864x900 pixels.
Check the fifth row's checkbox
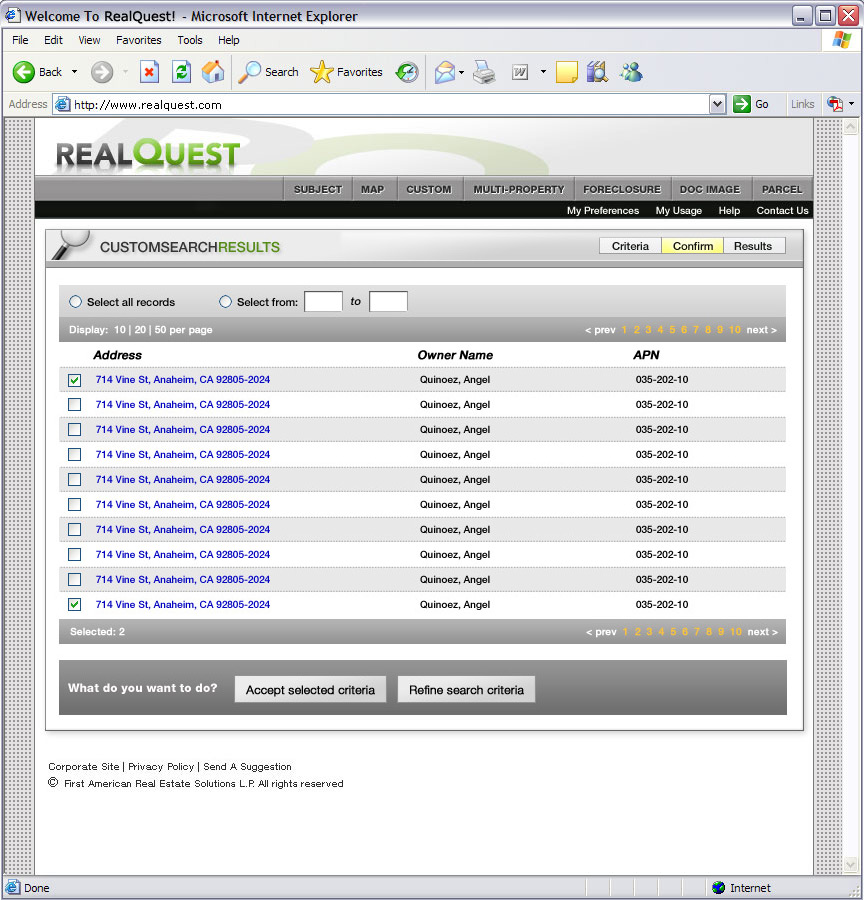[75, 479]
